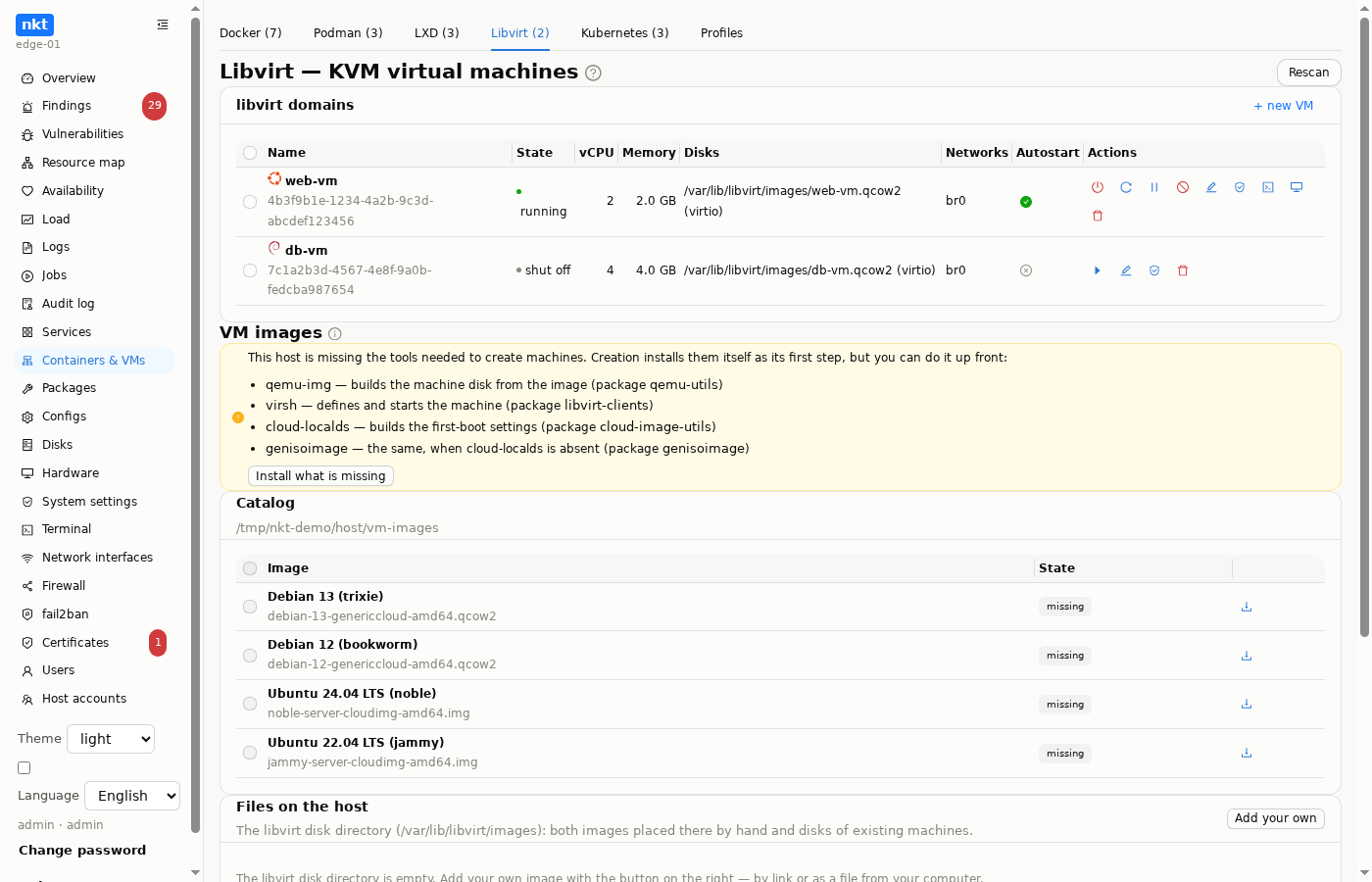Select all libvirt domains checkbox
1372x882 pixels.
[x=250, y=153]
